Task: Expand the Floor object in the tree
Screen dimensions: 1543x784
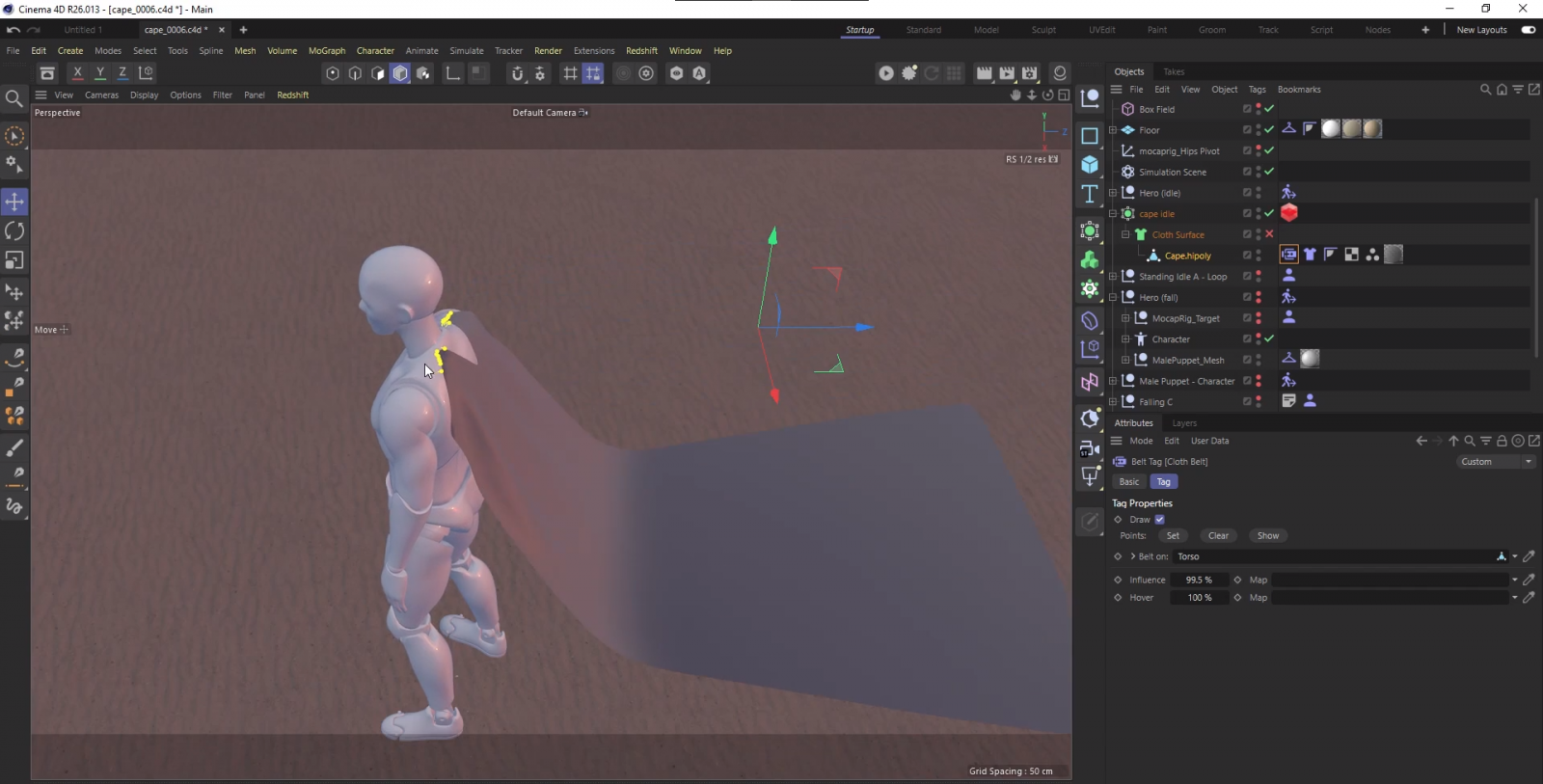Action: 1113,130
